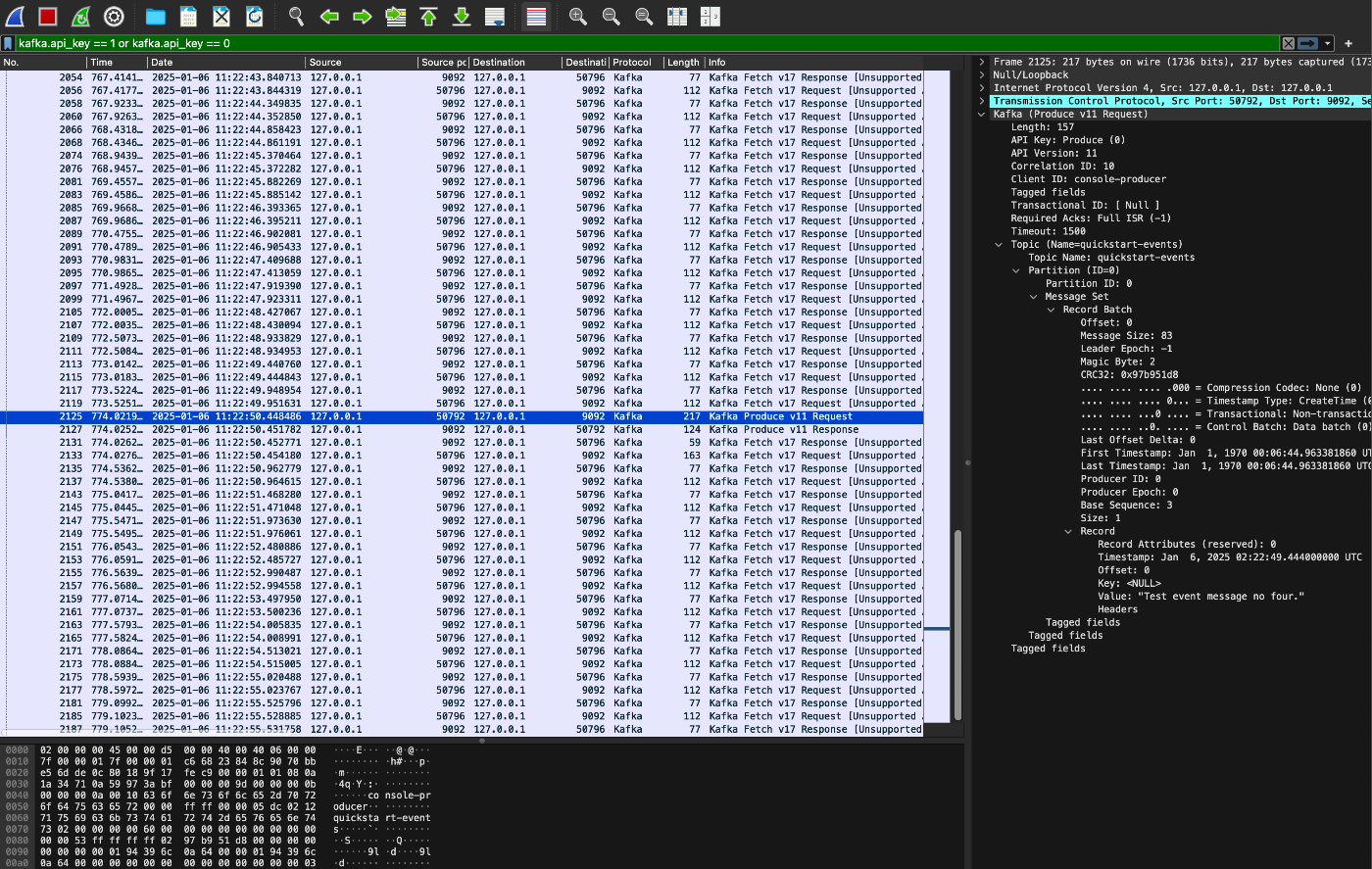Select packet number 2133 row
Viewport: 1372px width, 869px height.
tap(462, 456)
